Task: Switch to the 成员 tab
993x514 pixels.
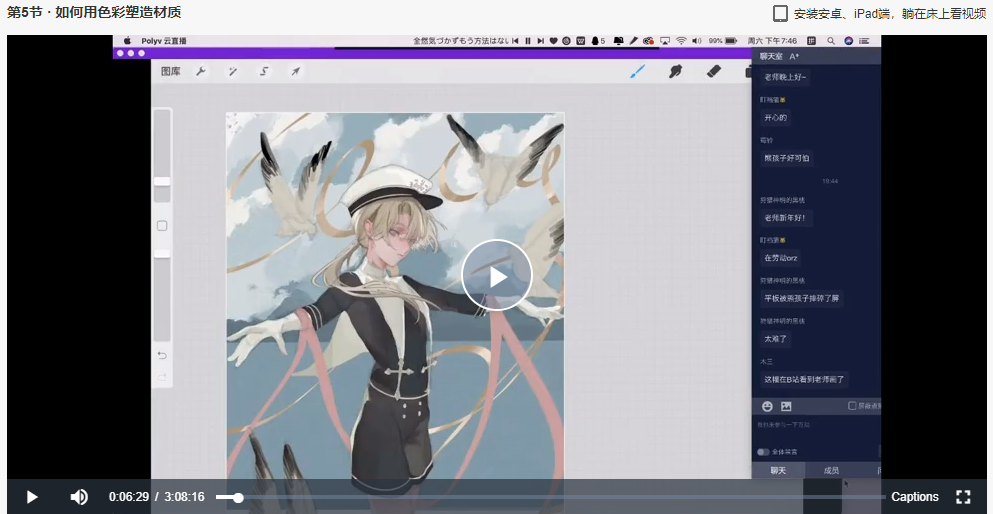Action: click(832, 470)
